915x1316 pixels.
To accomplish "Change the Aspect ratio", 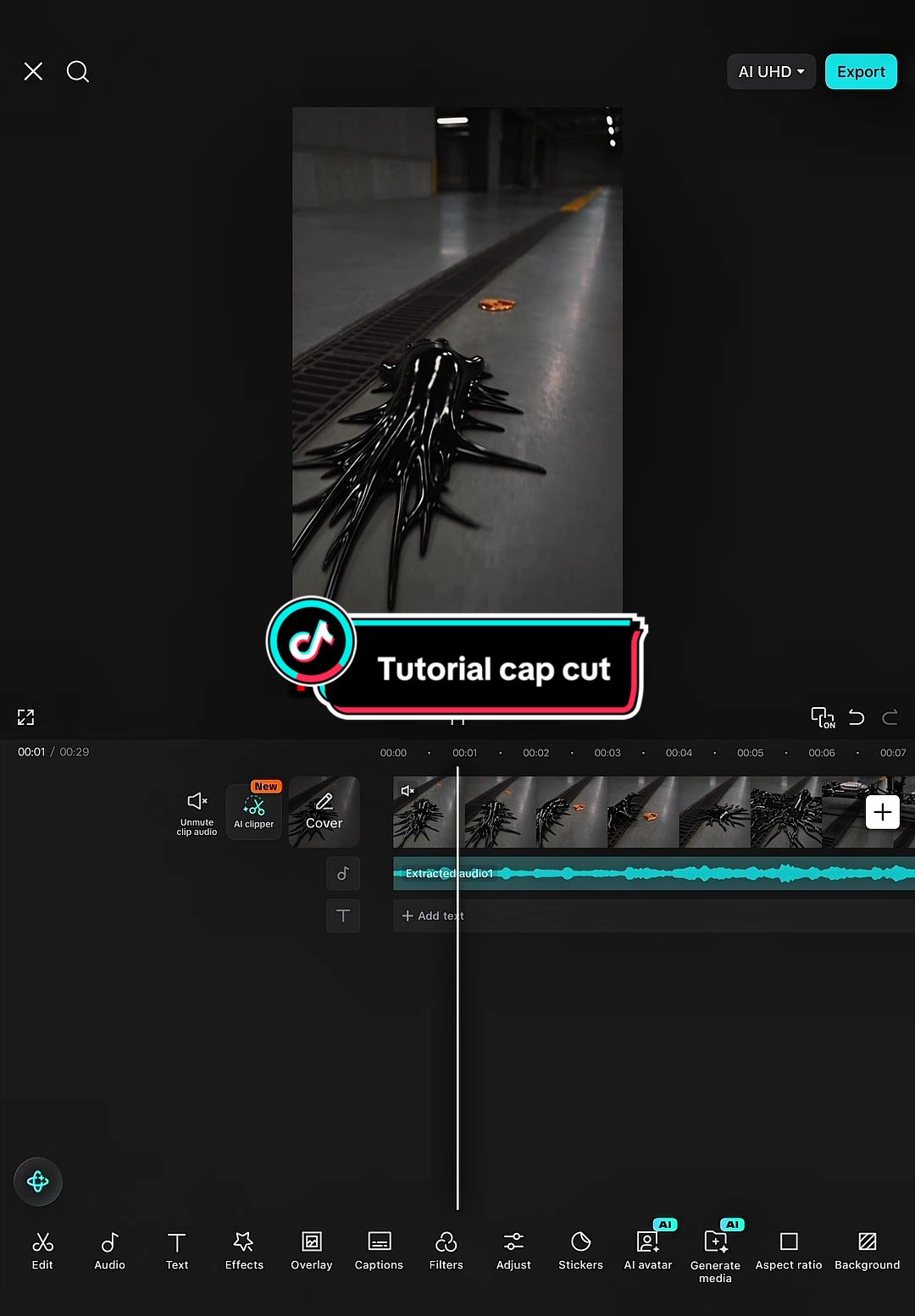I will (x=789, y=1251).
